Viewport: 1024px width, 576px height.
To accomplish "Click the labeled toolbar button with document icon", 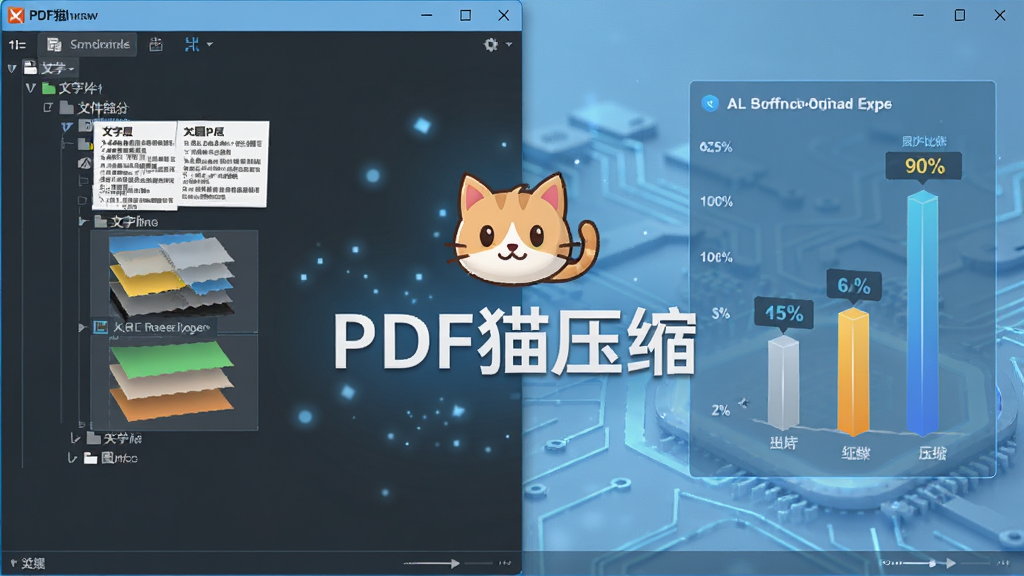I will 88,44.
